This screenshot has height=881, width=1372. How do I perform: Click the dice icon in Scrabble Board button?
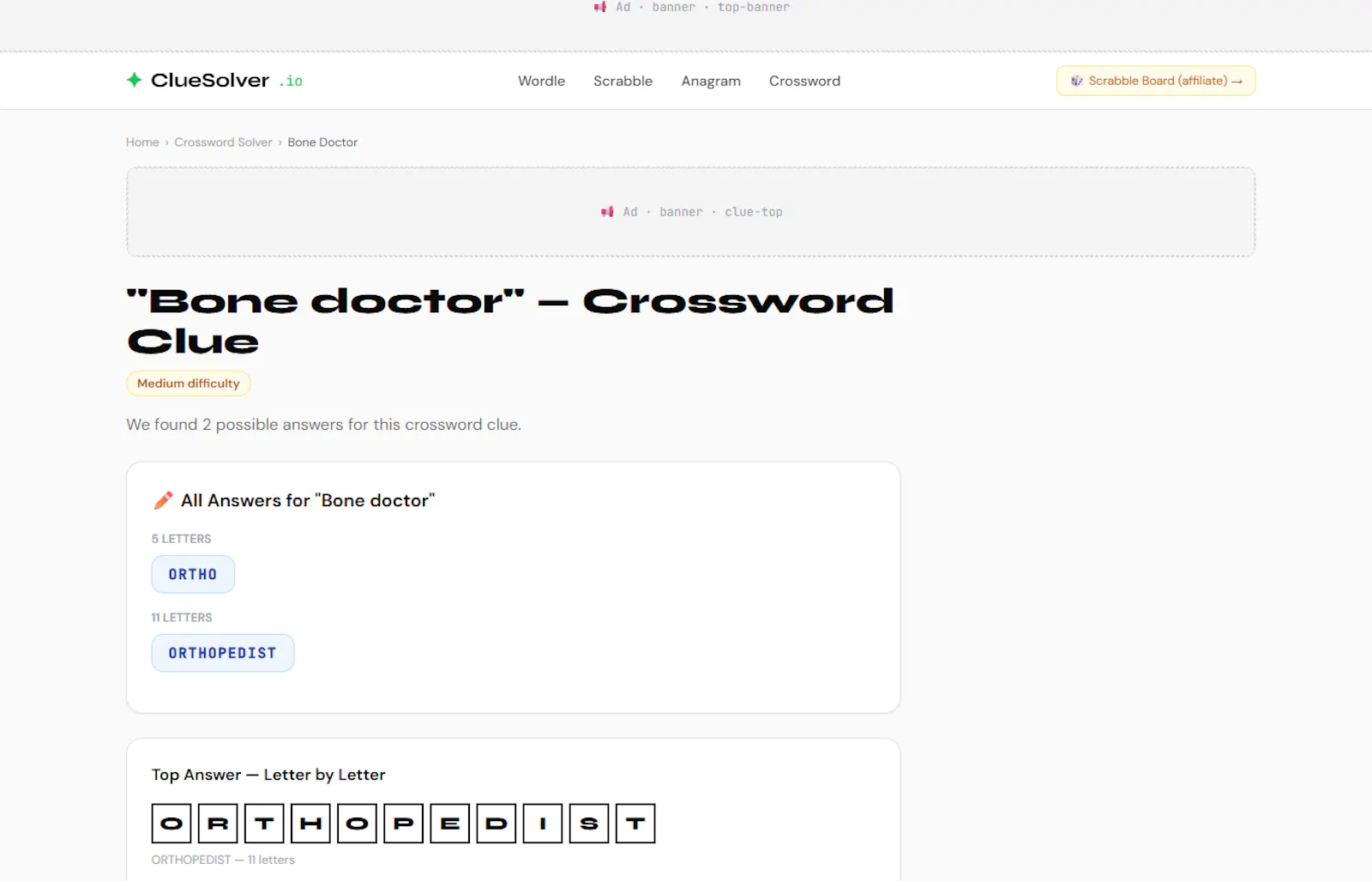1077,81
